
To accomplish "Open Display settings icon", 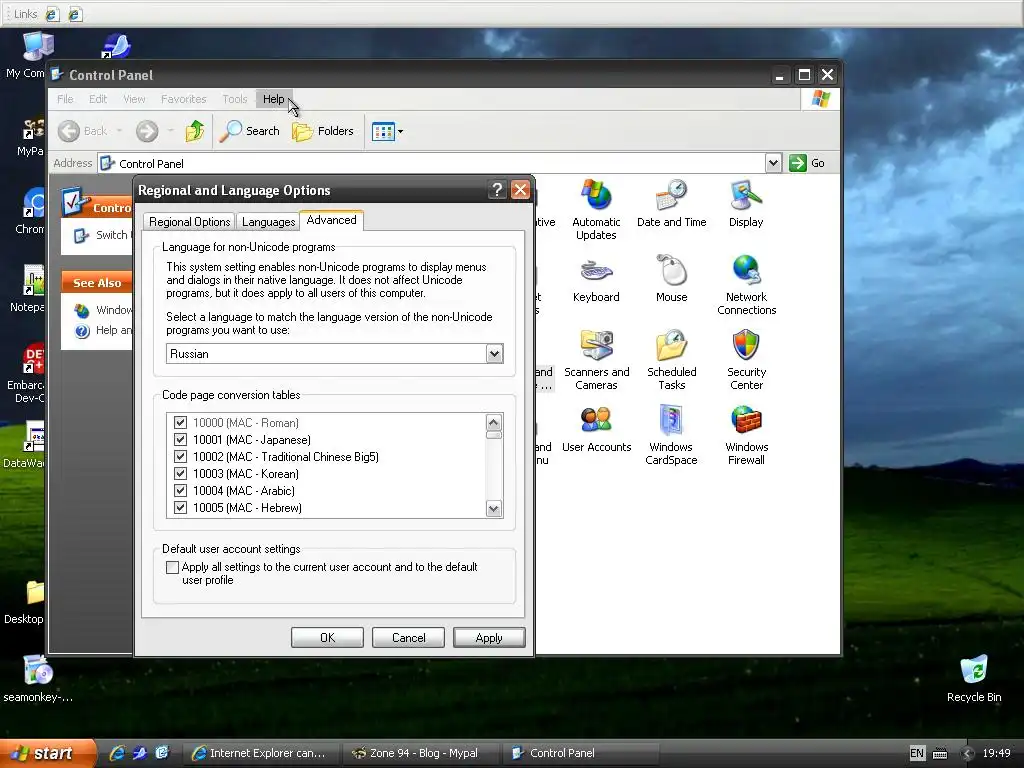I will 746,204.
